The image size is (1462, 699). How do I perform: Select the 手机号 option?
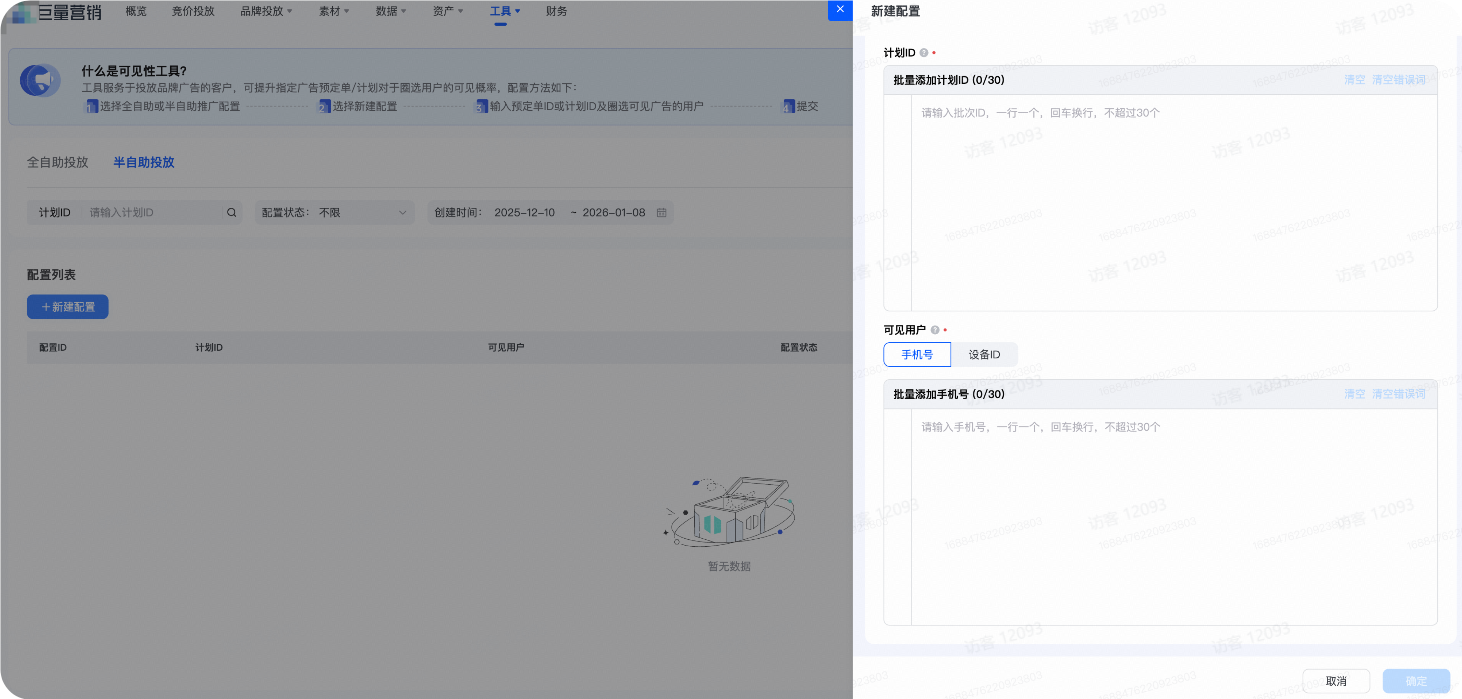(x=917, y=354)
